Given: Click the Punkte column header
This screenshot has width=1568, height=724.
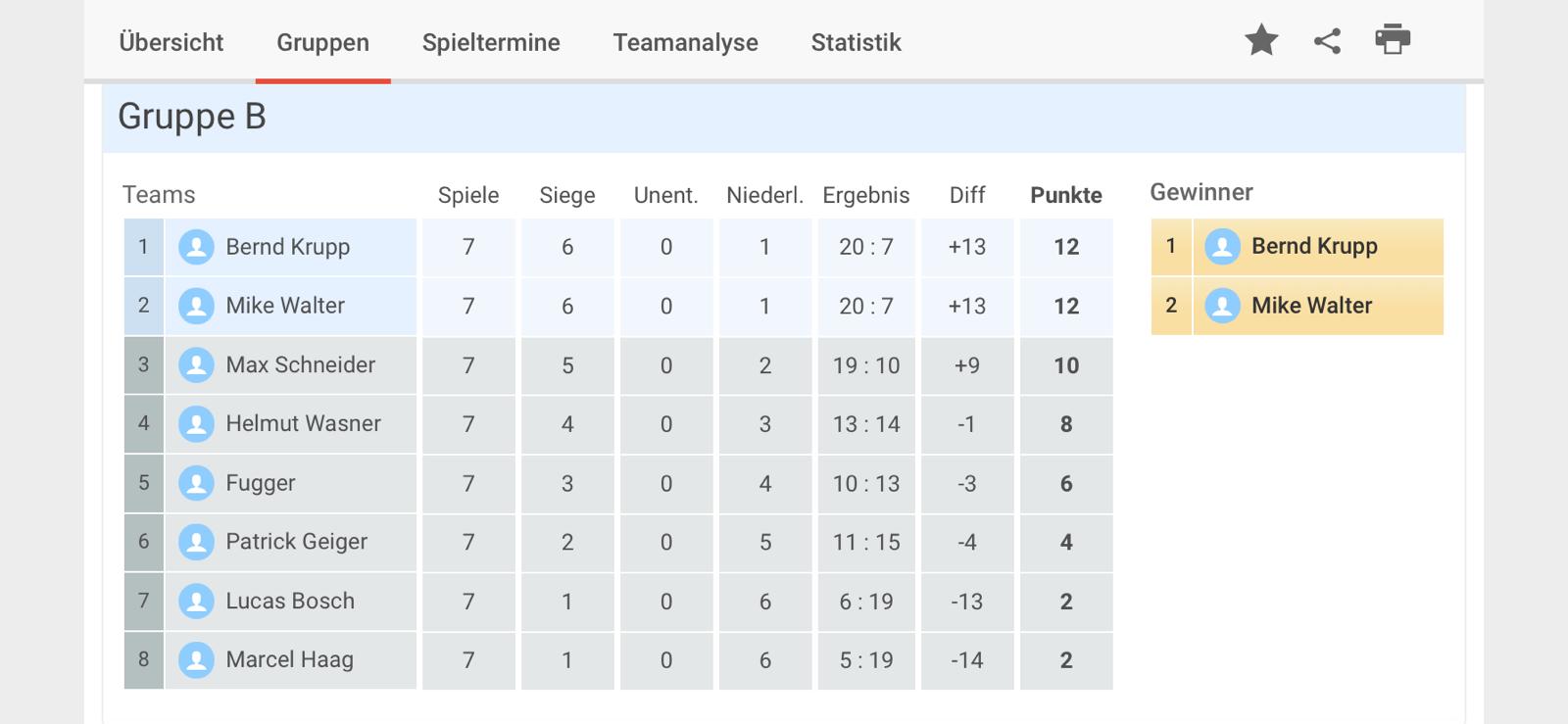Looking at the screenshot, I should coord(1066,195).
